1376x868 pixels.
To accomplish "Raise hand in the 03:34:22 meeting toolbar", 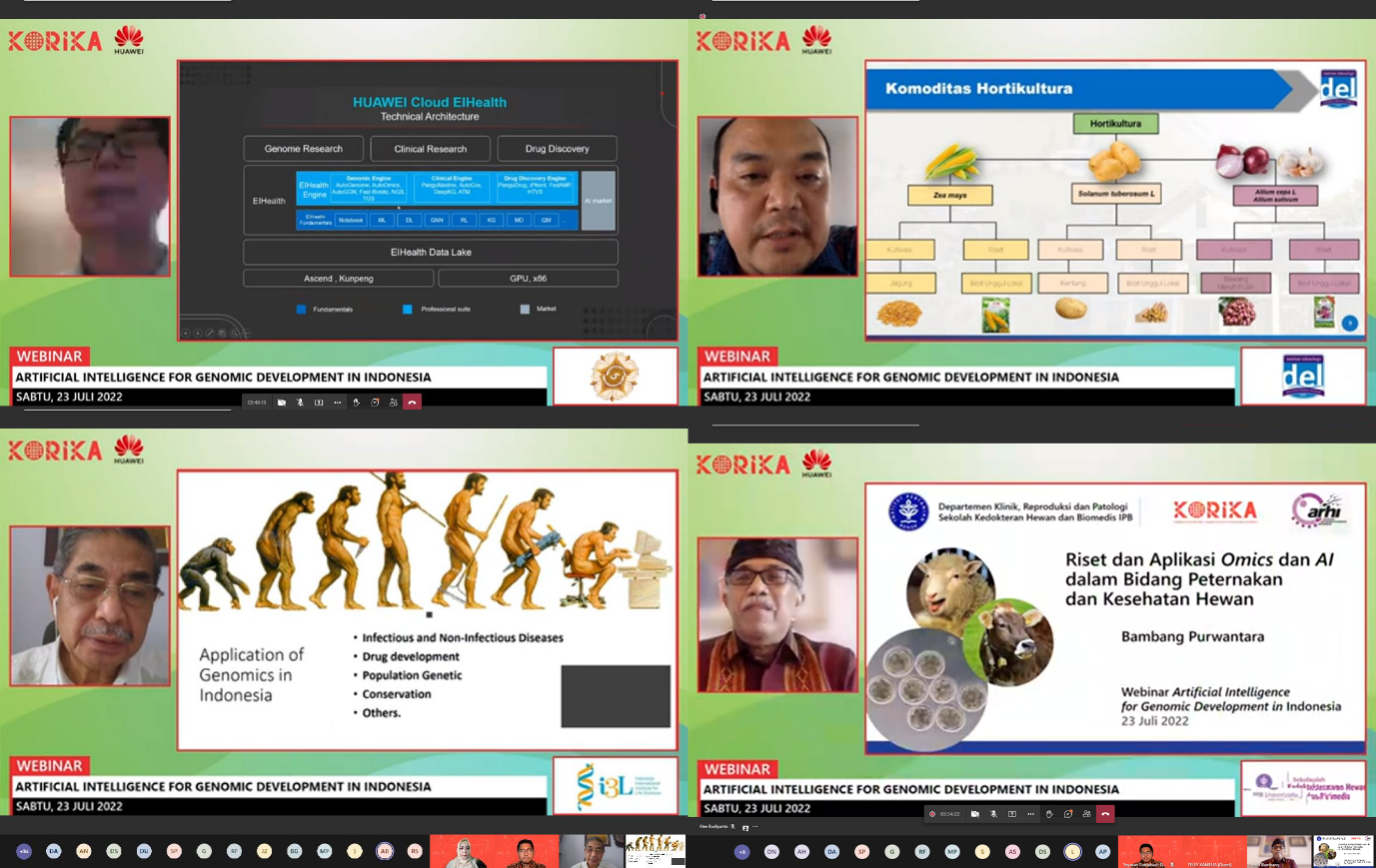I will [x=1049, y=814].
